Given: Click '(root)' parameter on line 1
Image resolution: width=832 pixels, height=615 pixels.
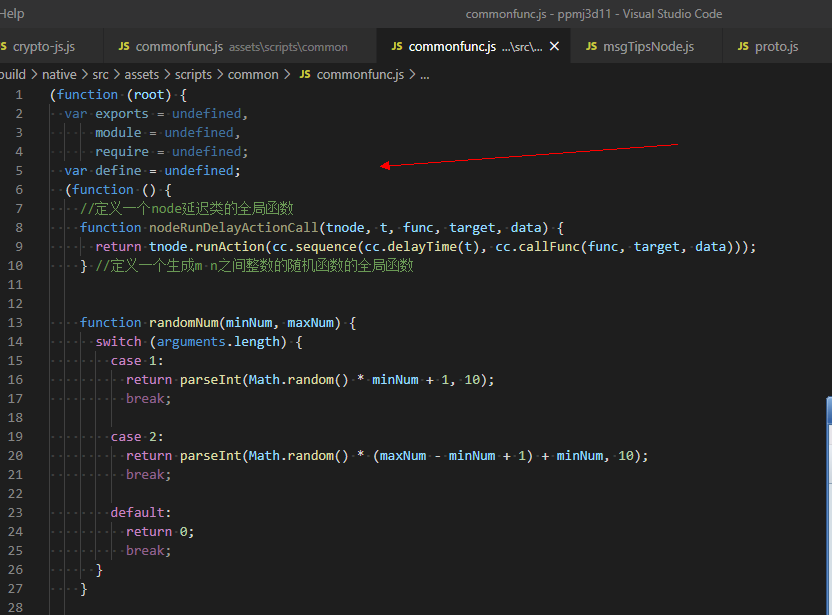Looking at the screenshot, I should [149, 95].
